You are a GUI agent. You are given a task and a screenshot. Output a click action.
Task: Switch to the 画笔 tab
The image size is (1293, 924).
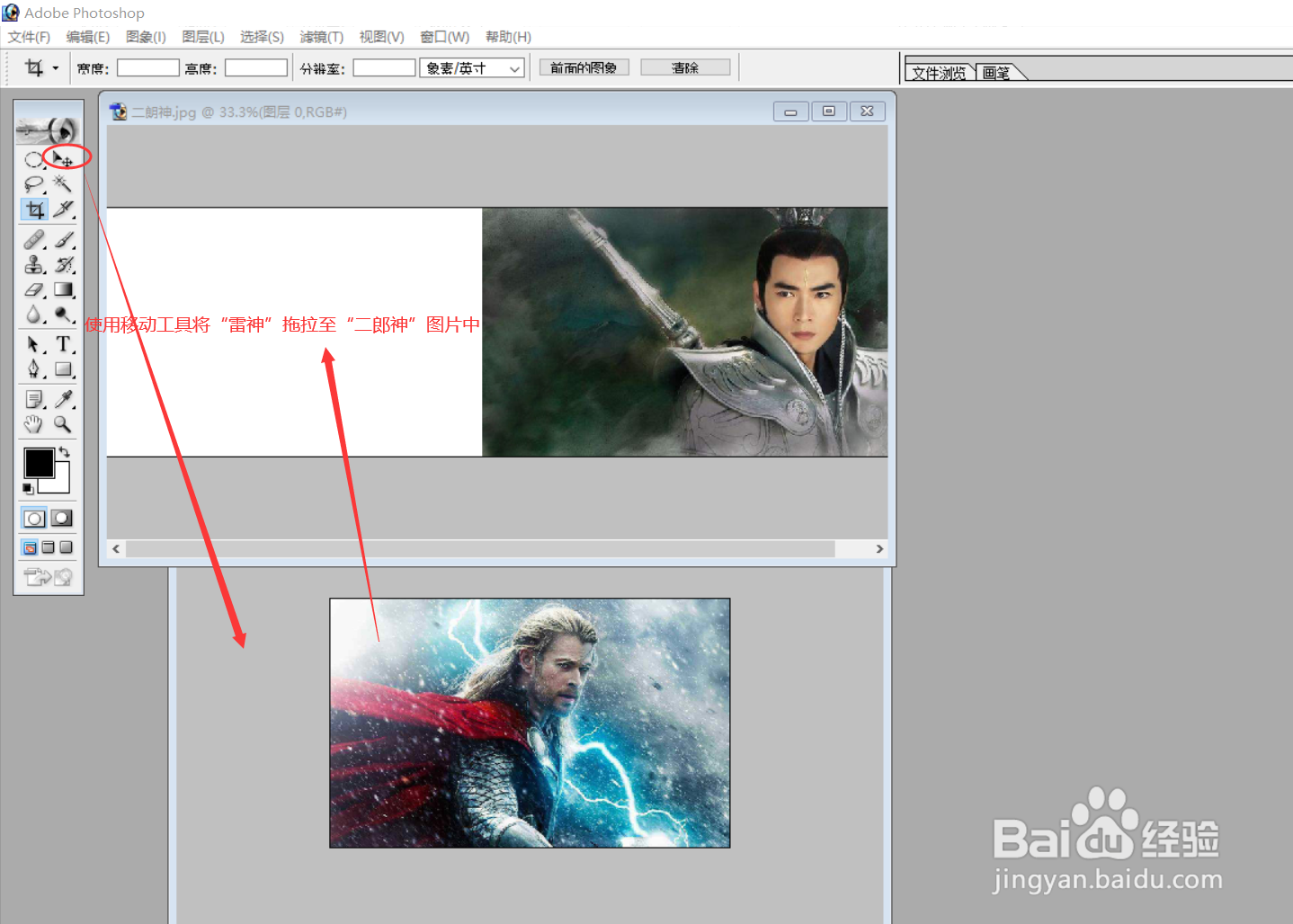point(996,73)
